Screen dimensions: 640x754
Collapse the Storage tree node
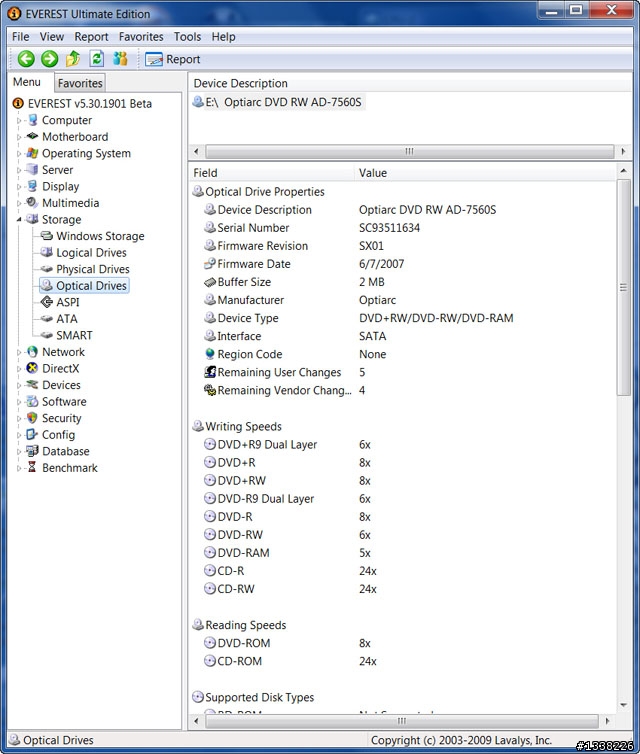coord(19,220)
